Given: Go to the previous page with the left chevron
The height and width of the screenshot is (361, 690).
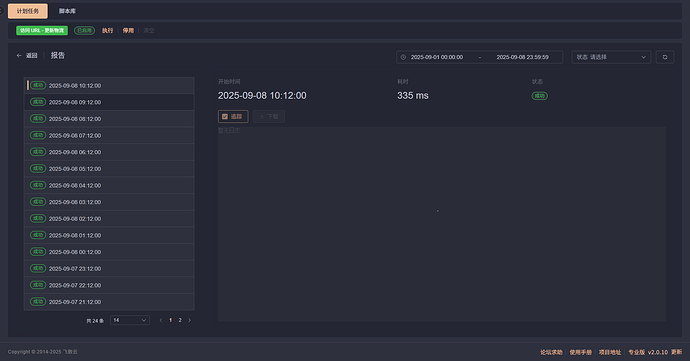Looking at the screenshot, I should (x=161, y=320).
